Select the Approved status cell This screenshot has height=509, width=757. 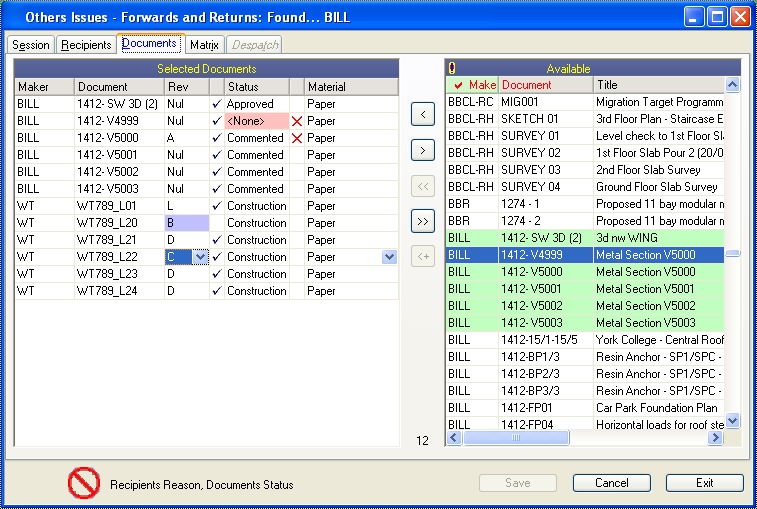pos(256,104)
